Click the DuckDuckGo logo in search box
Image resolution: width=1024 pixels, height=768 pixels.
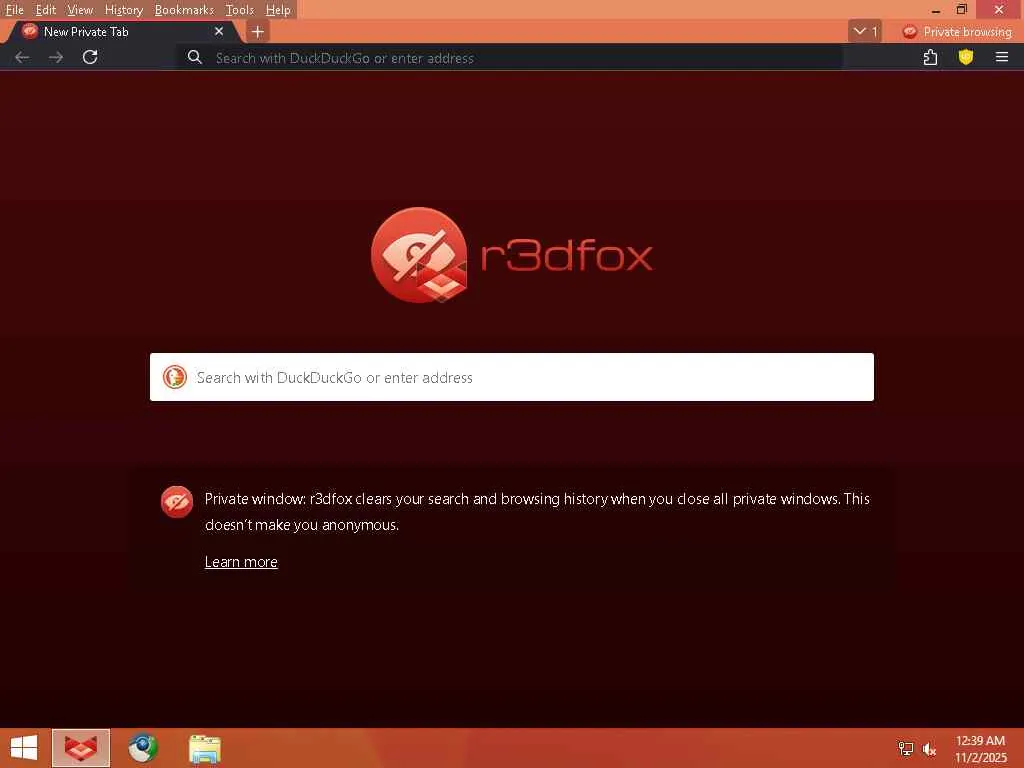point(175,377)
